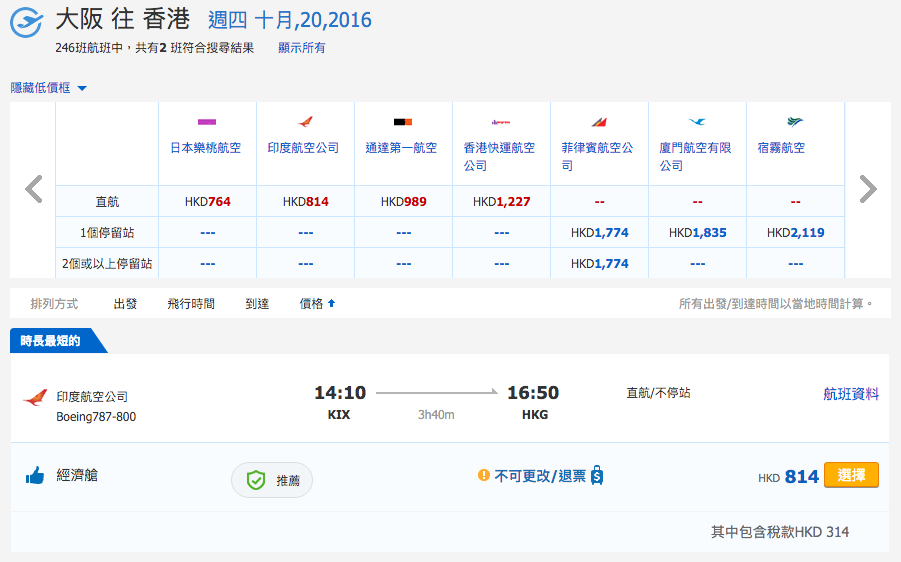This screenshot has width=901, height=562.
Task: Click the thumbs-up icon beside 經濟艙
Action: pos(35,475)
